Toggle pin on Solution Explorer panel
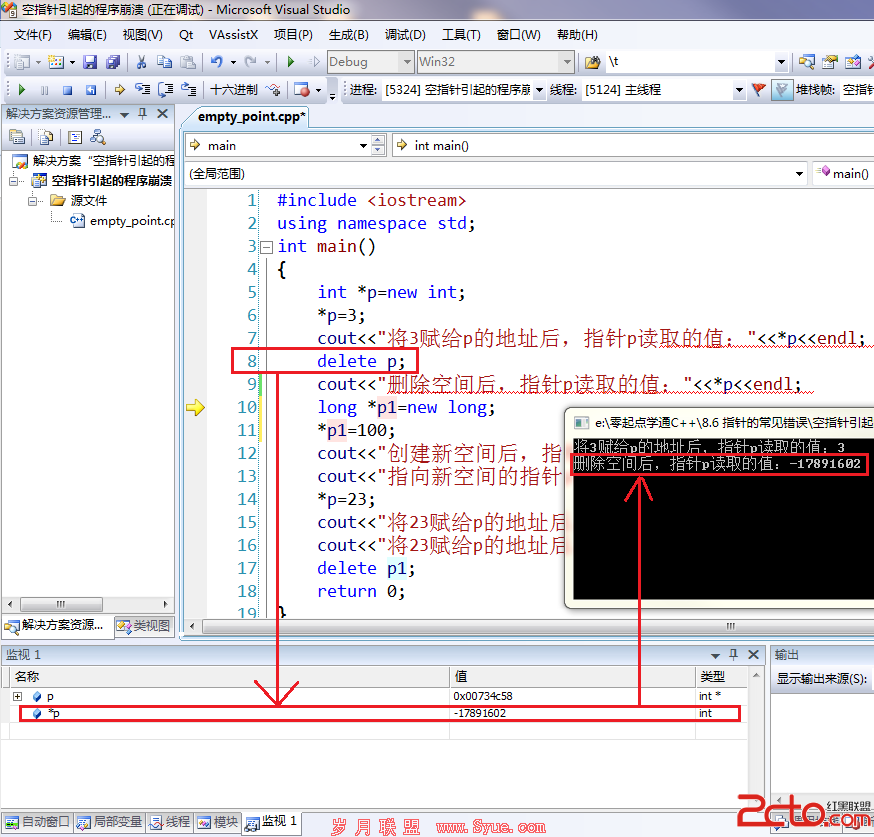 (143, 114)
